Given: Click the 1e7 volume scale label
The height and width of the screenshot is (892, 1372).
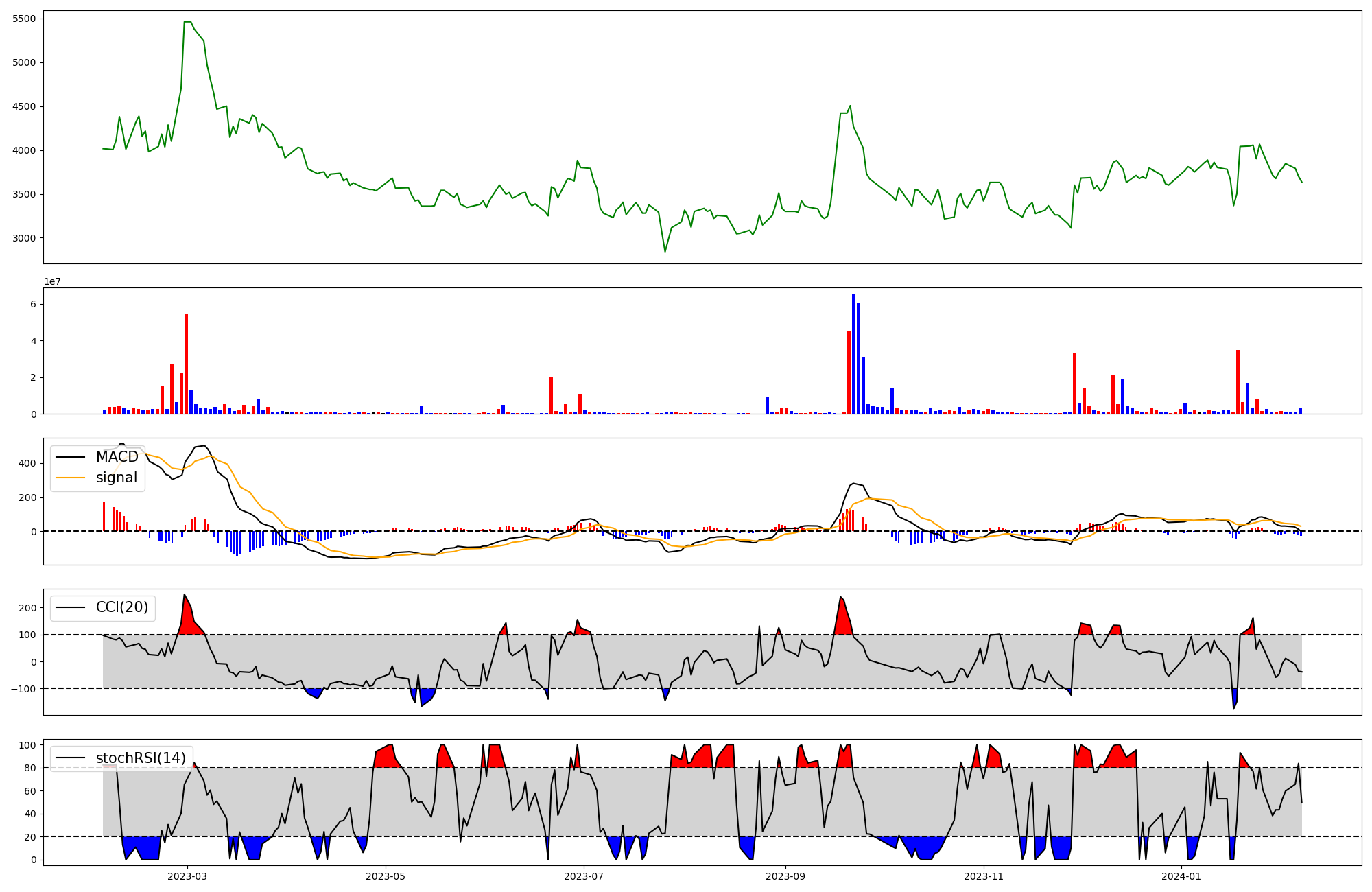Looking at the screenshot, I should click(x=53, y=281).
